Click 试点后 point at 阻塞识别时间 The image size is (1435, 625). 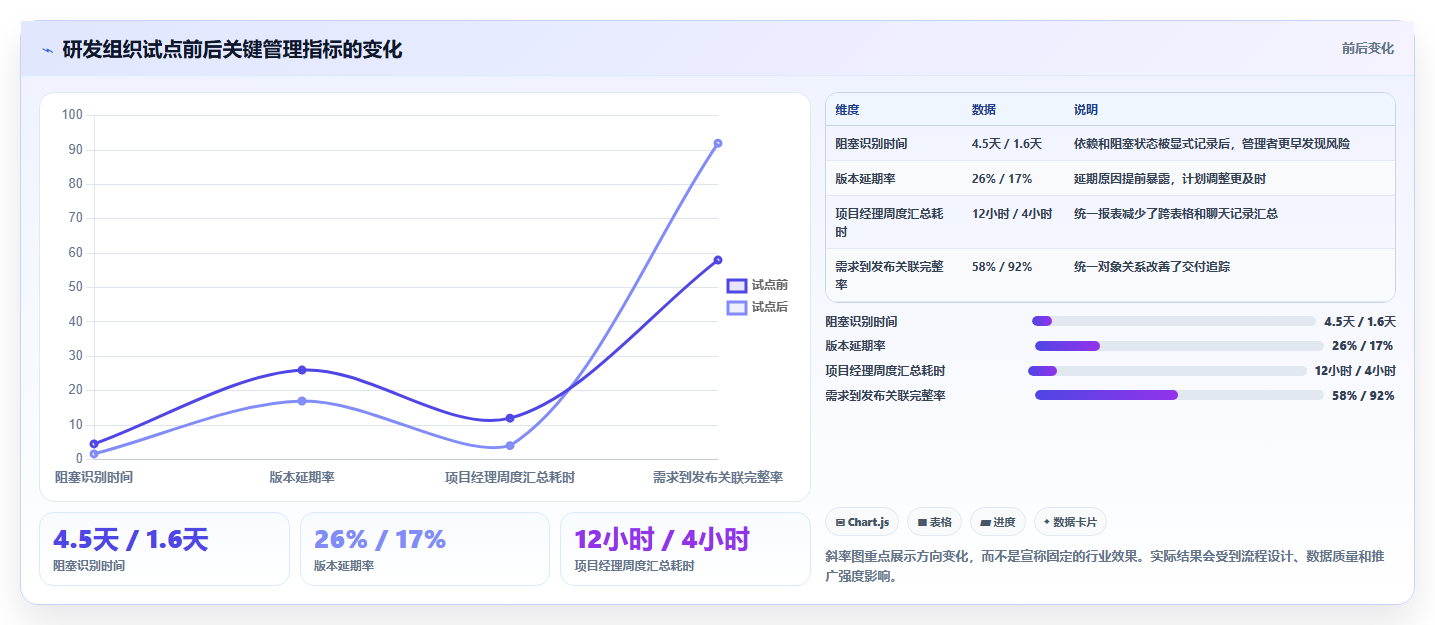click(x=94, y=454)
